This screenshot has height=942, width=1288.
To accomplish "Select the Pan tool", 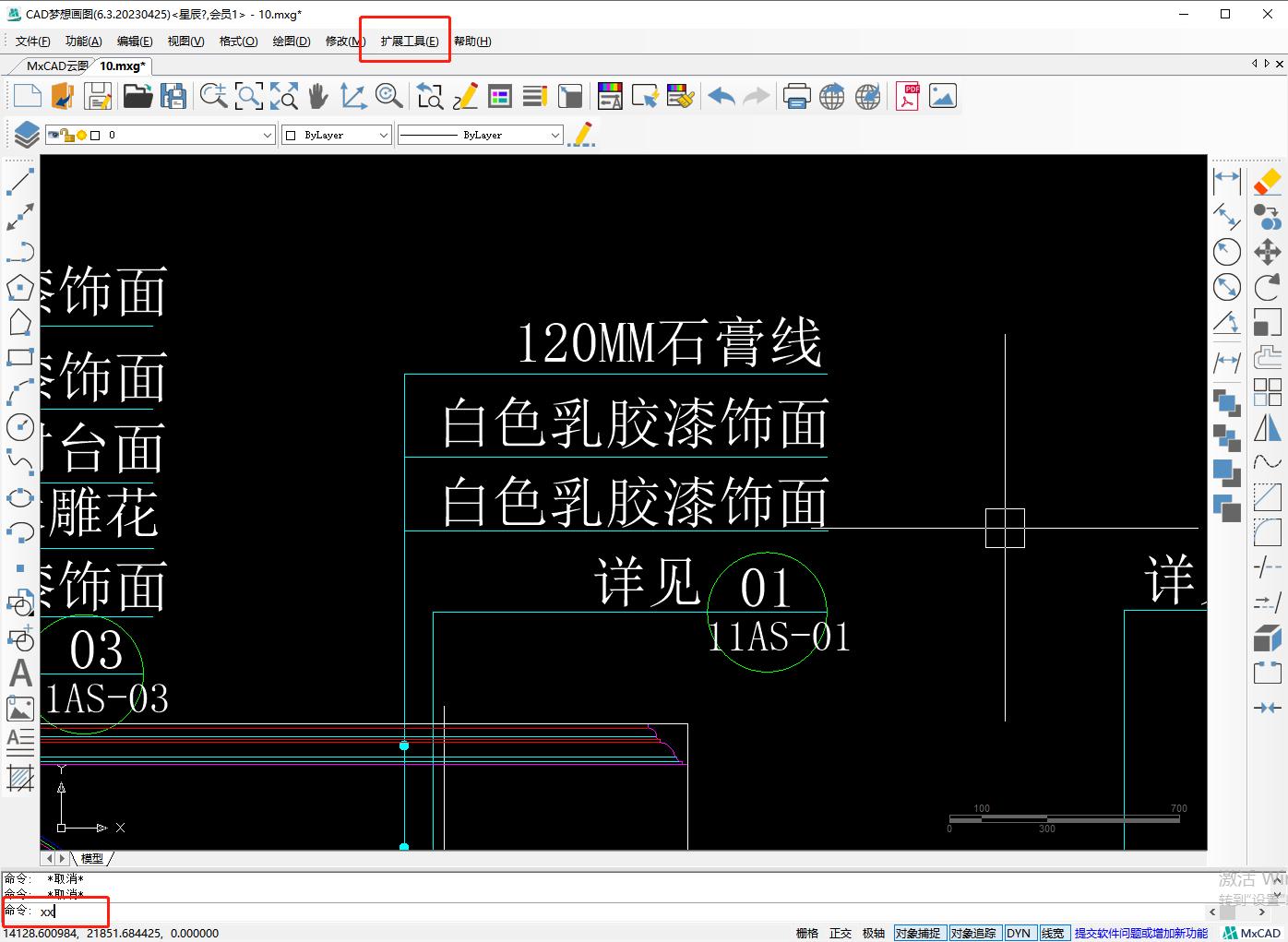I will 317,95.
